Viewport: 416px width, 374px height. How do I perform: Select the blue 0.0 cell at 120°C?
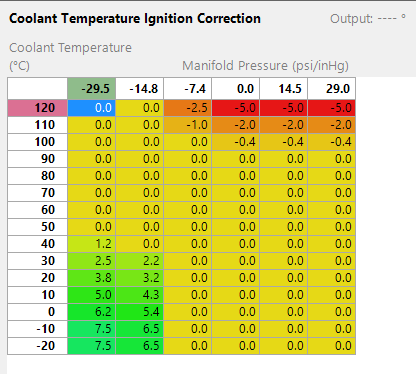(92, 108)
